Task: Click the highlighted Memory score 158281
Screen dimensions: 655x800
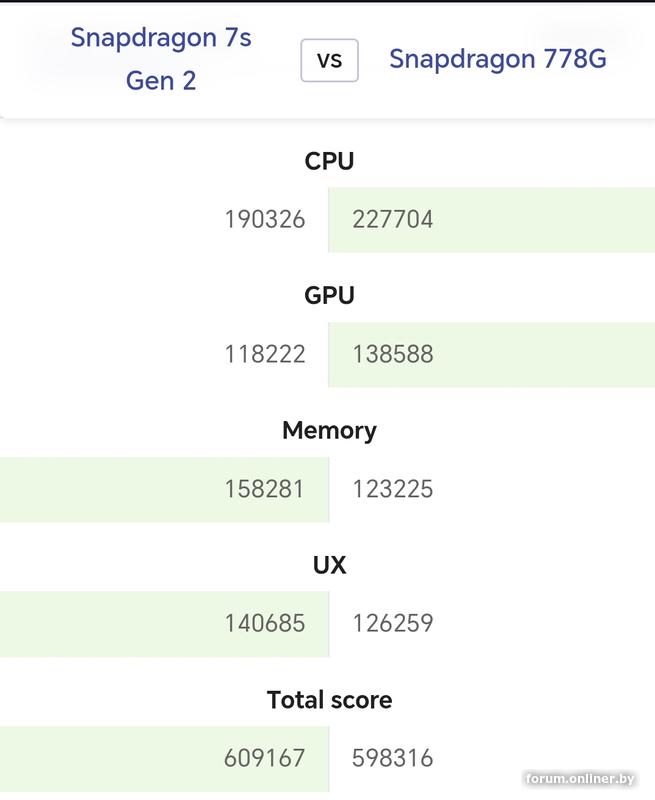Action: tap(265, 489)
